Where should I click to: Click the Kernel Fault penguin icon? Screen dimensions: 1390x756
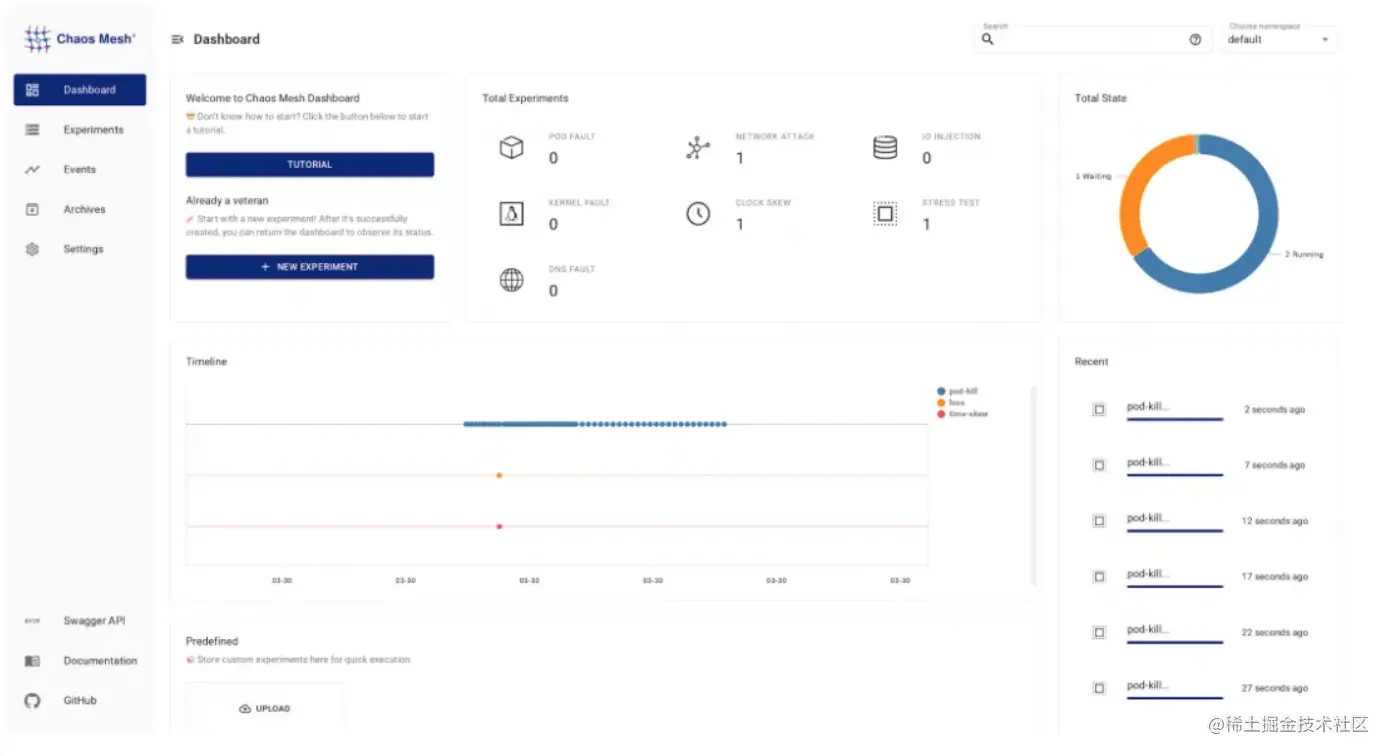tap(512, 214)
